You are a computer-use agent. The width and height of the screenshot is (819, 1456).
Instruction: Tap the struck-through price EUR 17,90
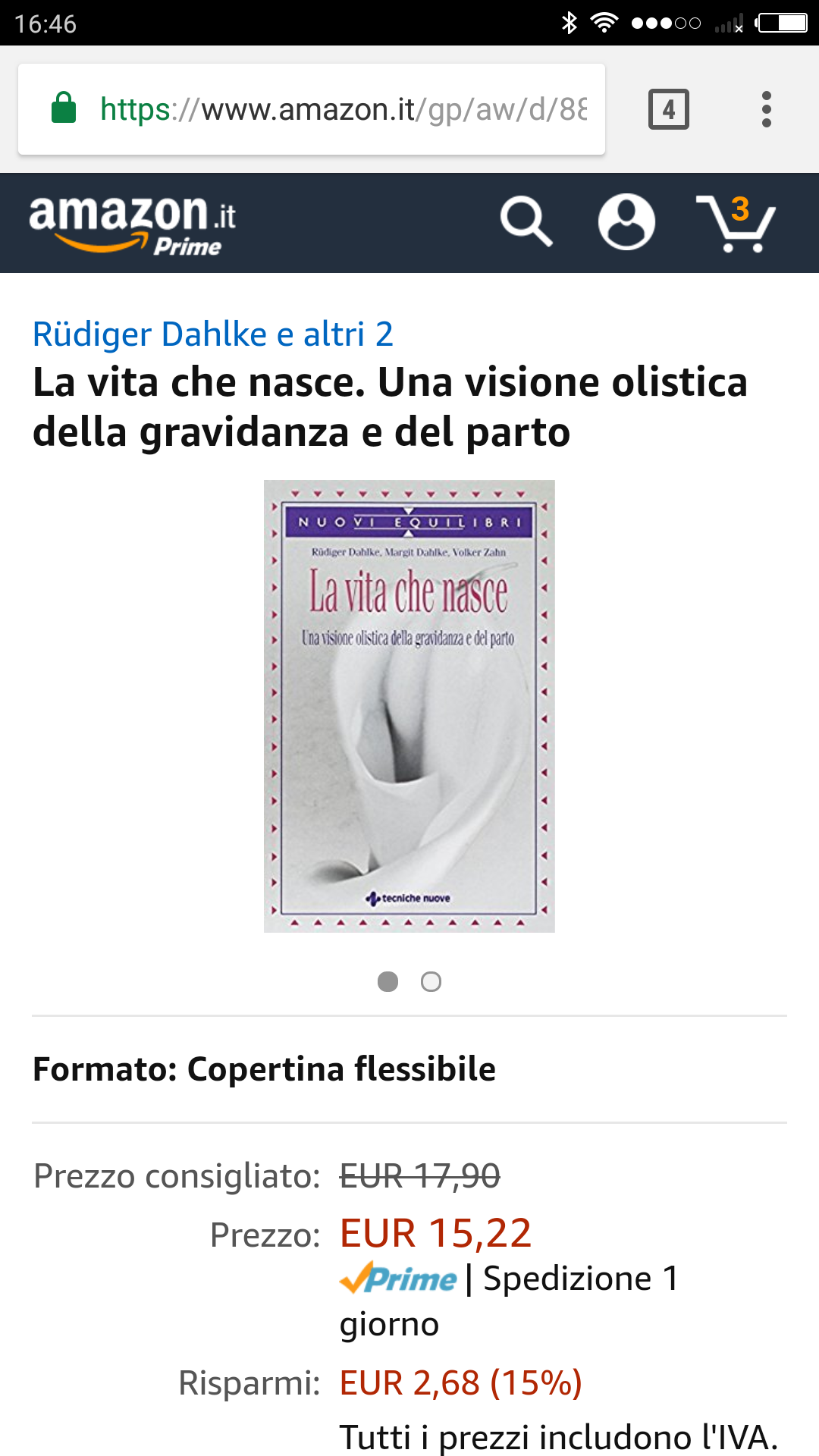[x=419, y=1176]
